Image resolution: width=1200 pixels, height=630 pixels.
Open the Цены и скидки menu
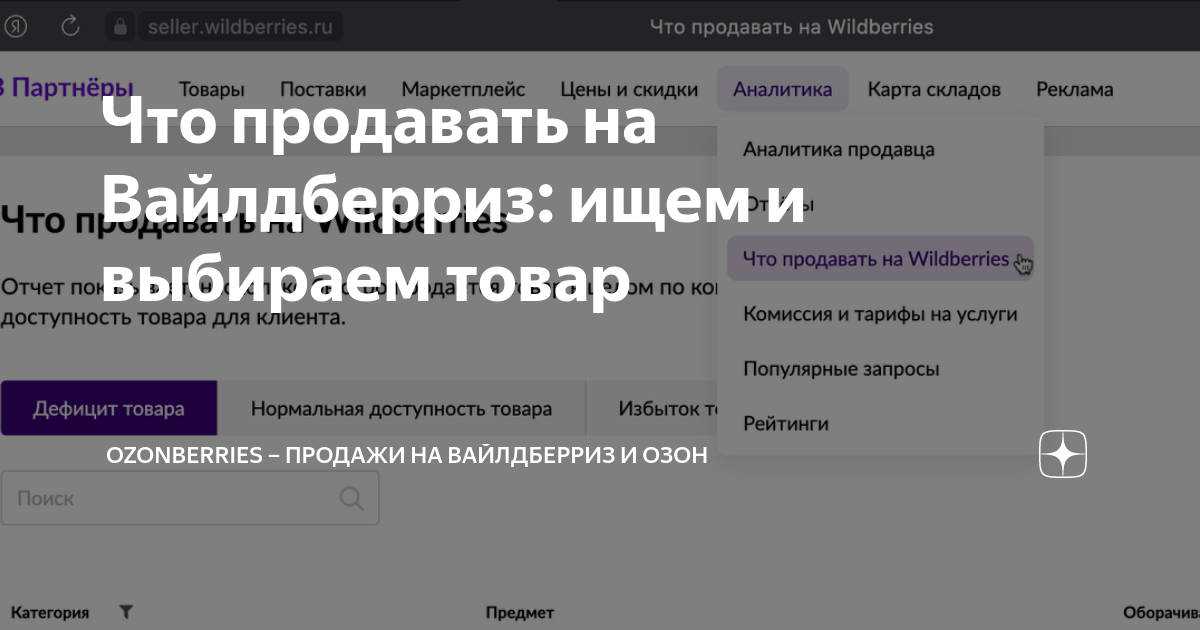pos(629,89)
